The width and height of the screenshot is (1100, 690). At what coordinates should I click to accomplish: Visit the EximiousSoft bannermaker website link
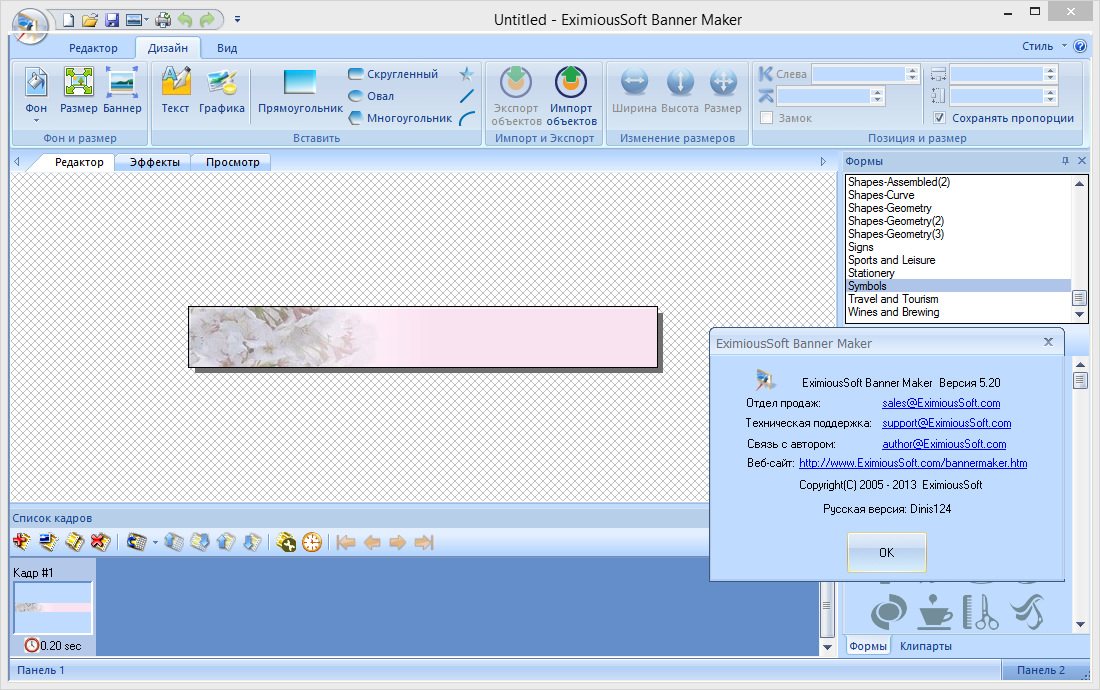pyautogui.click(x=913, y=463)
